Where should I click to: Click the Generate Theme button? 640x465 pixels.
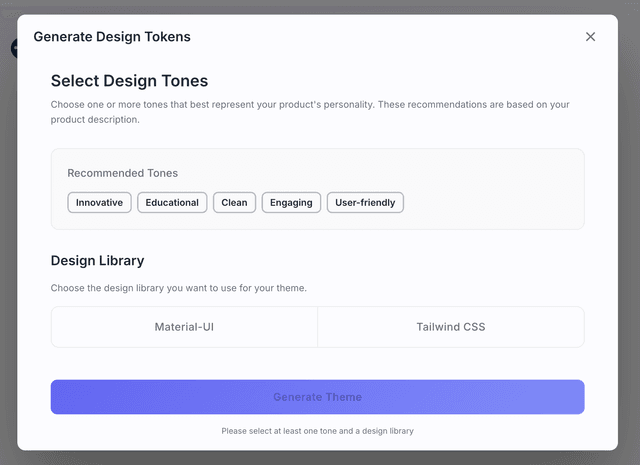(318, 397)
